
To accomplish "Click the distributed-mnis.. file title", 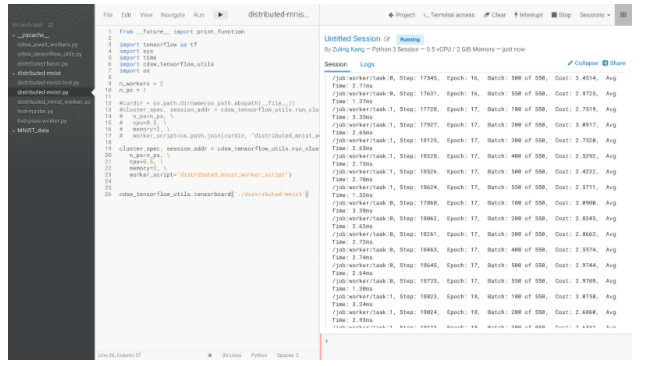I will (x=278, y=14).
